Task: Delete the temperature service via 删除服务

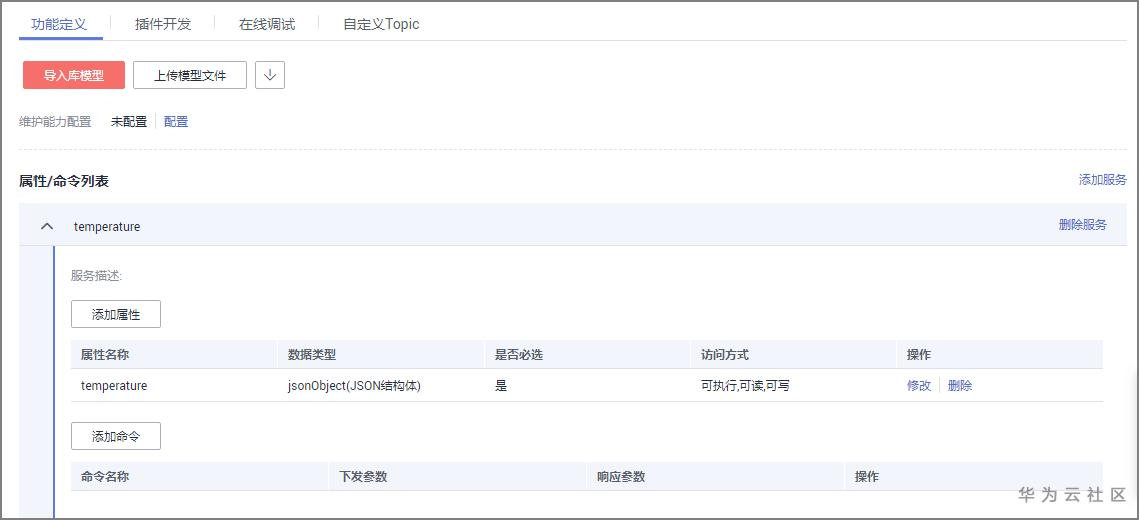Action: tap(1082, 225)
